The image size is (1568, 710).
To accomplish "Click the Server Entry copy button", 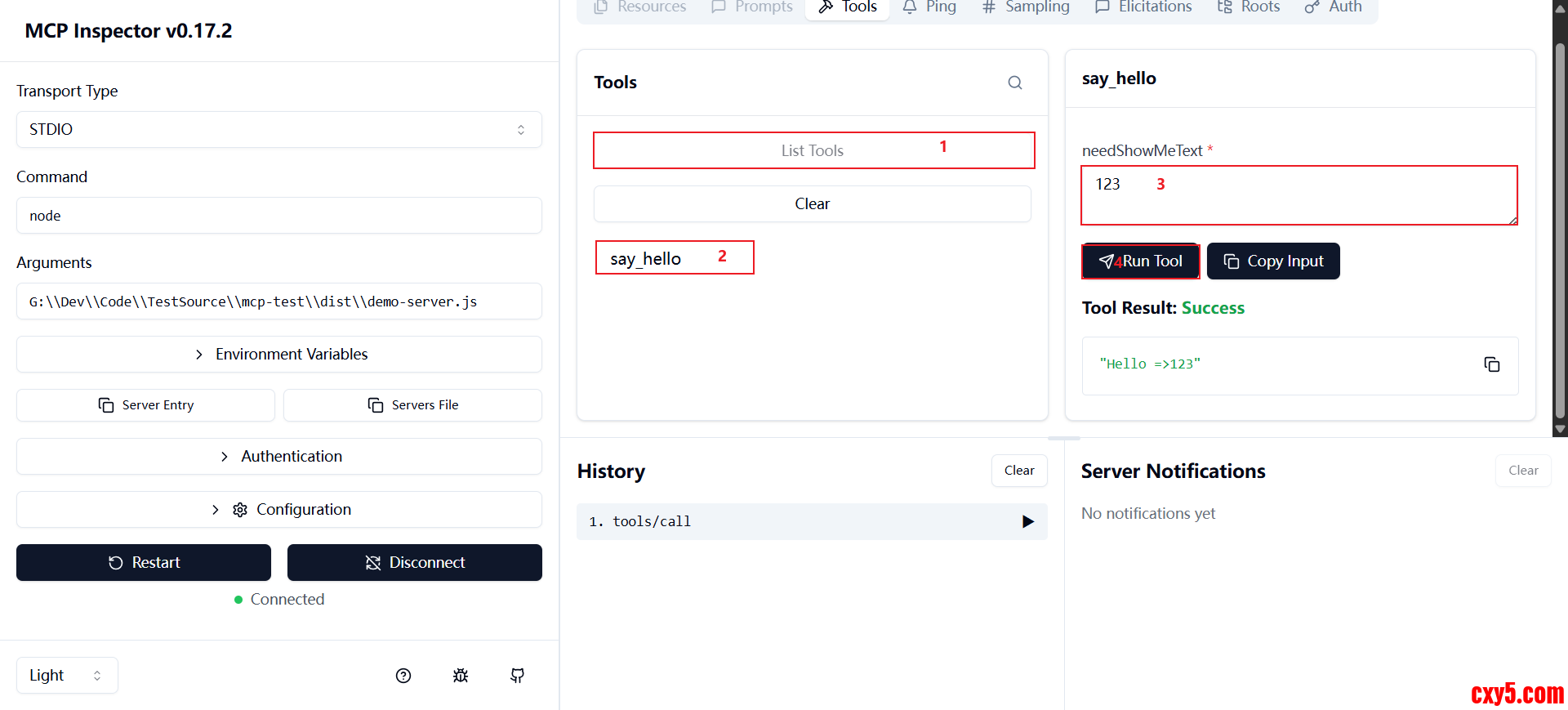I will [145, 405].
